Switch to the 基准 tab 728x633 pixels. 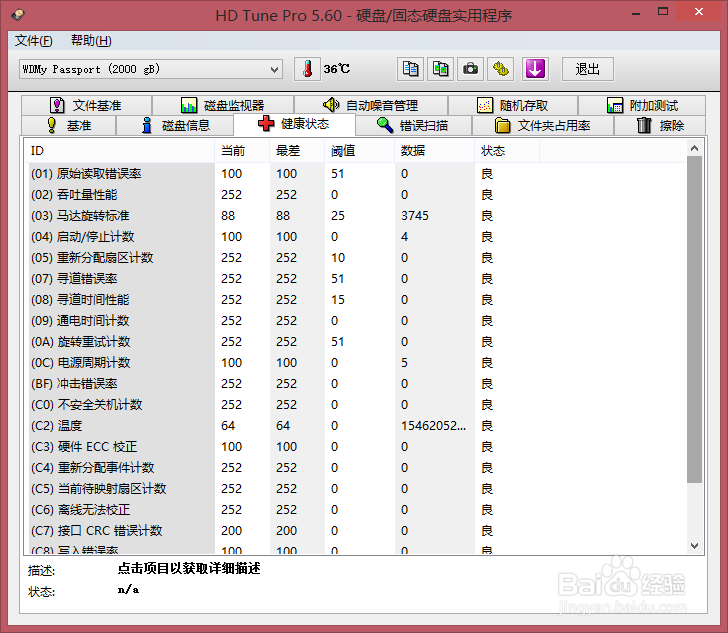(69, 125)
